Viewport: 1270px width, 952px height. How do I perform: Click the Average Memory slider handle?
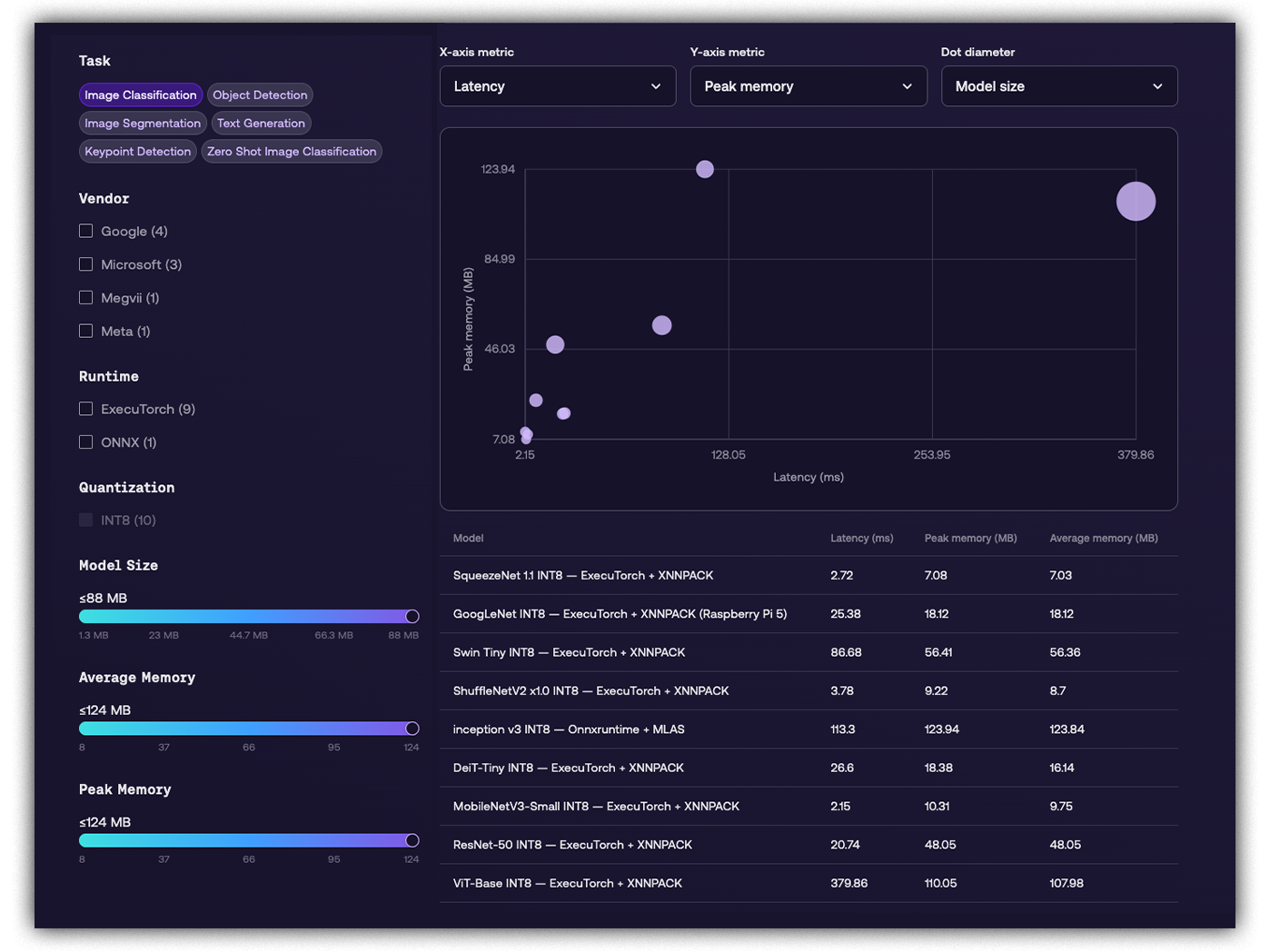tap(412, 729)
